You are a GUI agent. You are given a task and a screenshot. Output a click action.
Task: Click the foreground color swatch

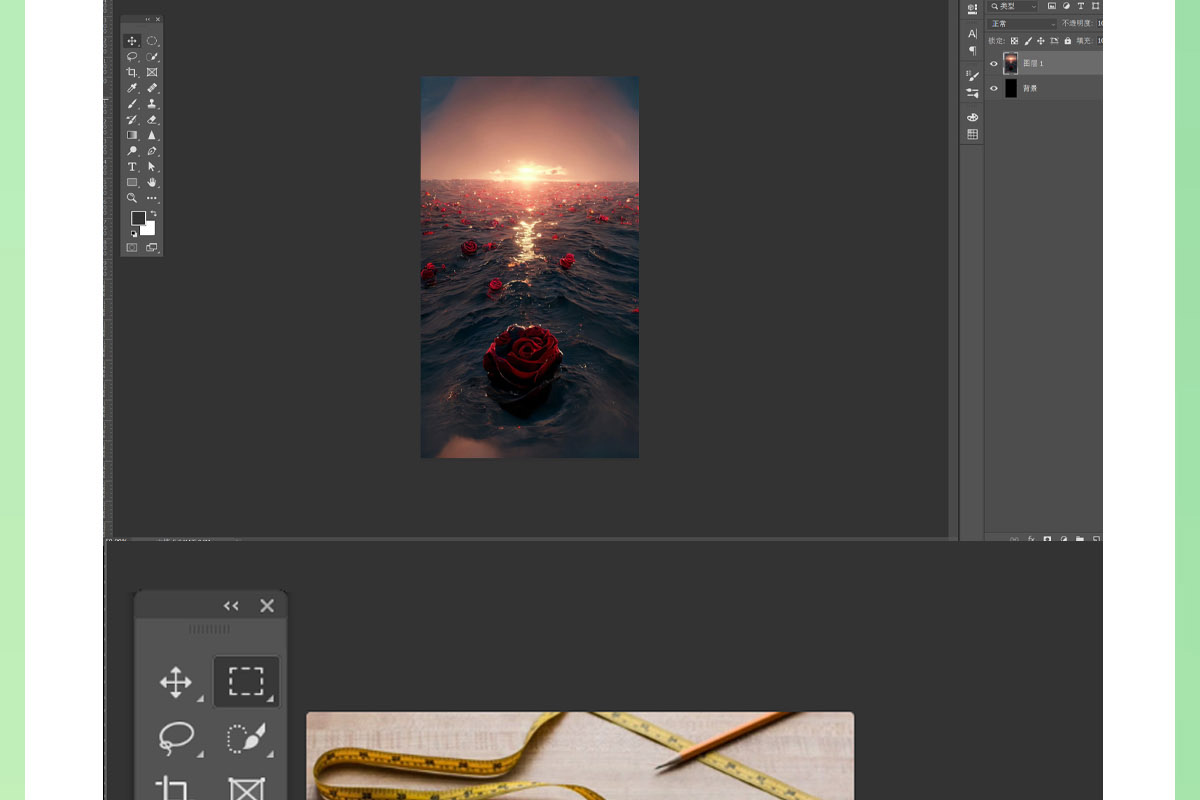[x=138, y=218]
